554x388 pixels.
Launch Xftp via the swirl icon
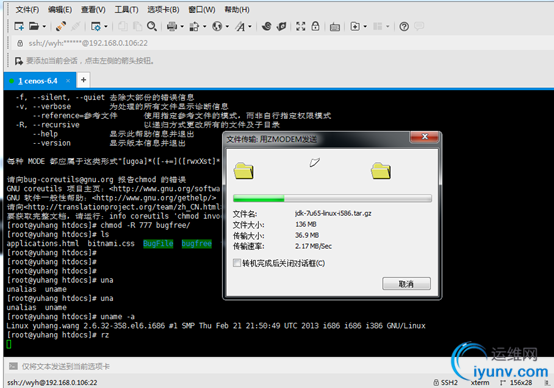[x=267, y=26]
